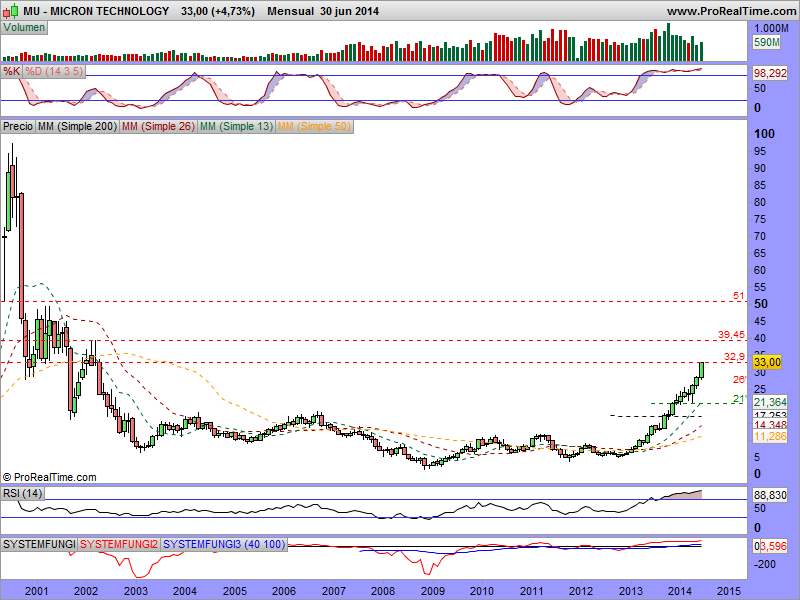The image size is (800, 600).
Task: Click the 1.000M volume axis label
Action: coord(771,28)
